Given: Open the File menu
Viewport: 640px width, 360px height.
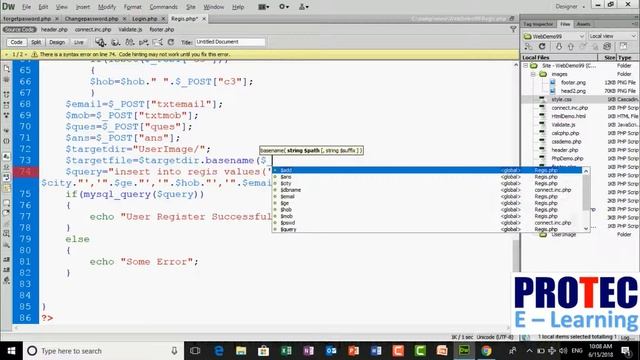Looking at the screenshot, I should point(26,7).
